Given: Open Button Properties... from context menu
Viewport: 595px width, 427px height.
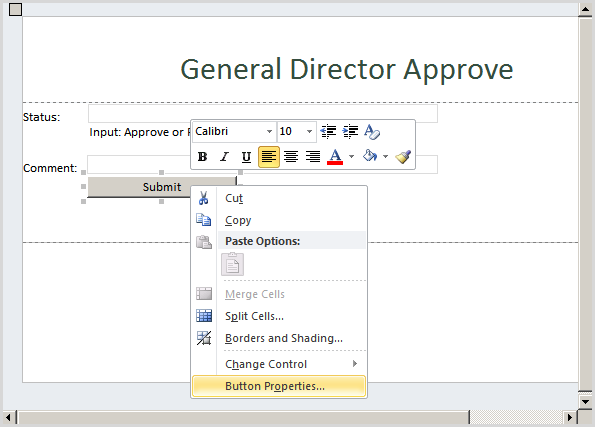Looking at the screenshot, I should coord(279,386).
